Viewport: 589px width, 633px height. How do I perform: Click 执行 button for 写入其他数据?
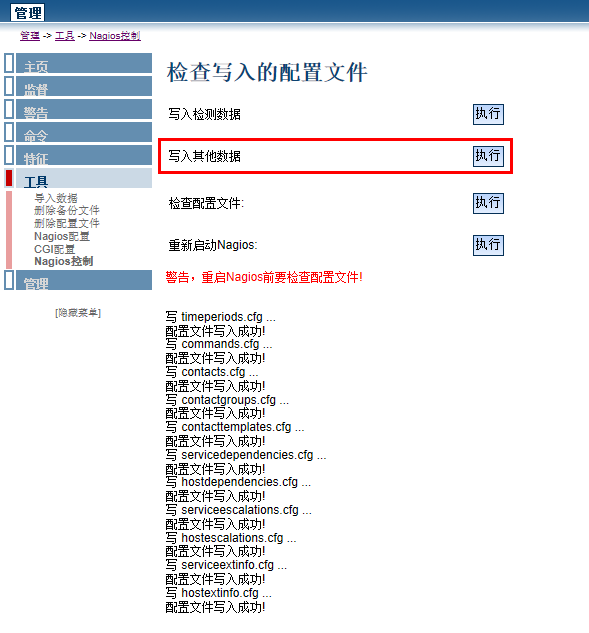[x=488, y=156]
